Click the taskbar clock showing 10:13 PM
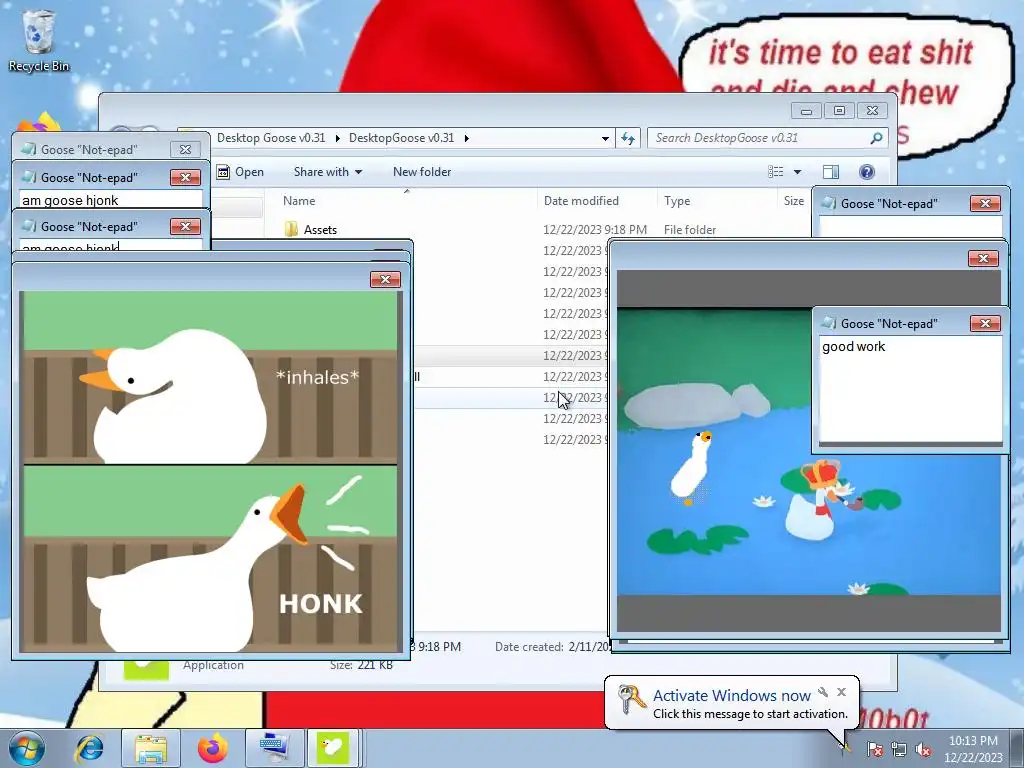 (x=973, y=748)
